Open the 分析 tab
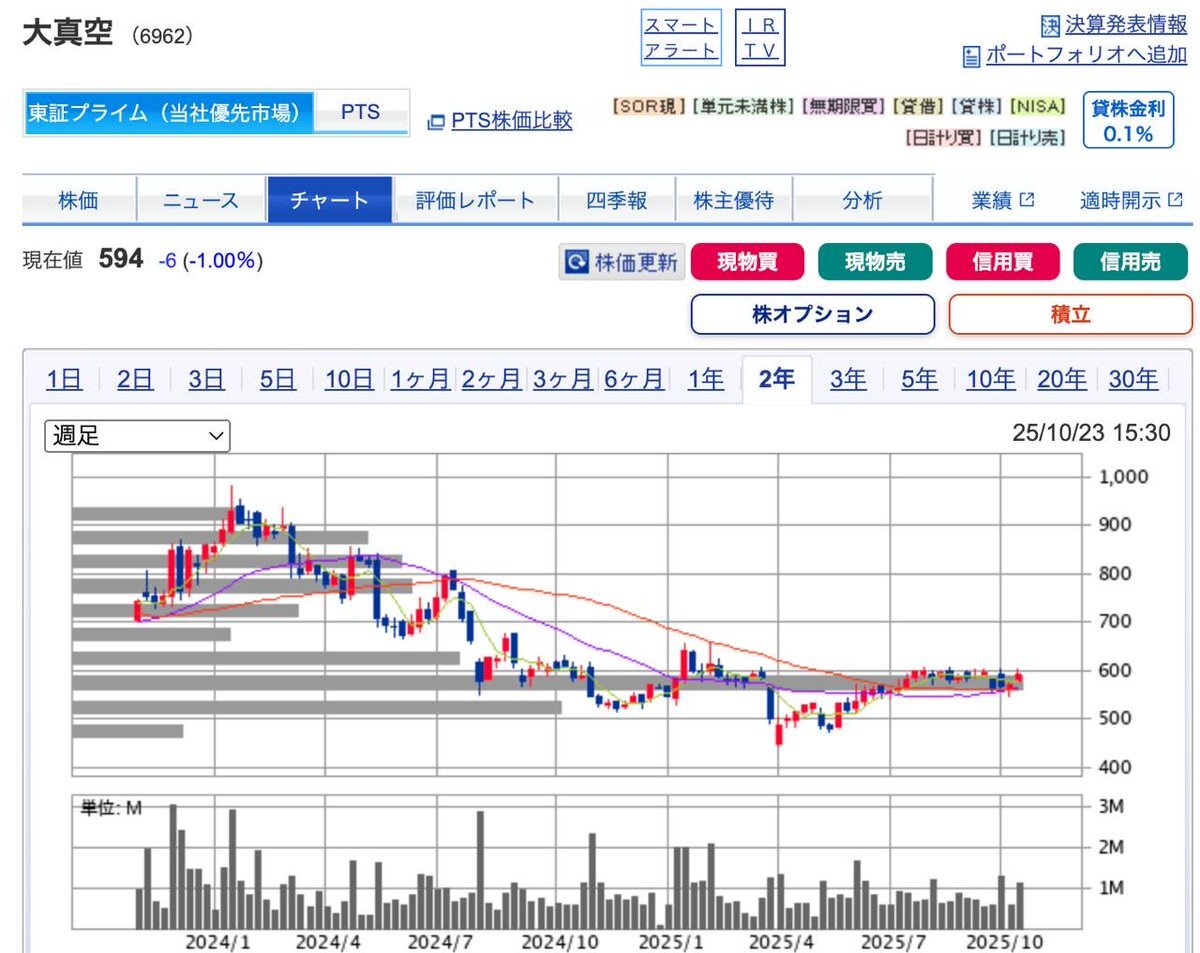The image size is (1200, 953). [862, 200]
